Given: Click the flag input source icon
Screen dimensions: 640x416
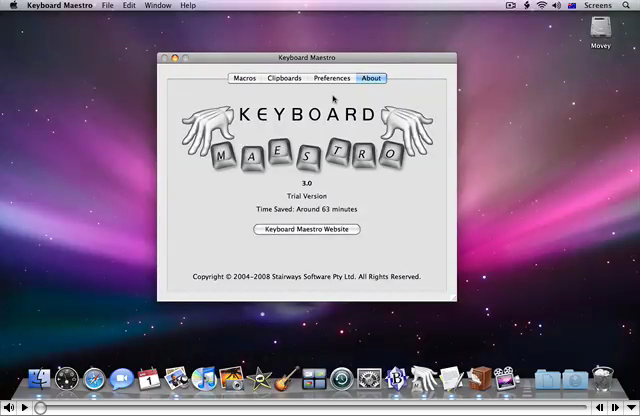Looking at the screenshot, I should (572, 5).
